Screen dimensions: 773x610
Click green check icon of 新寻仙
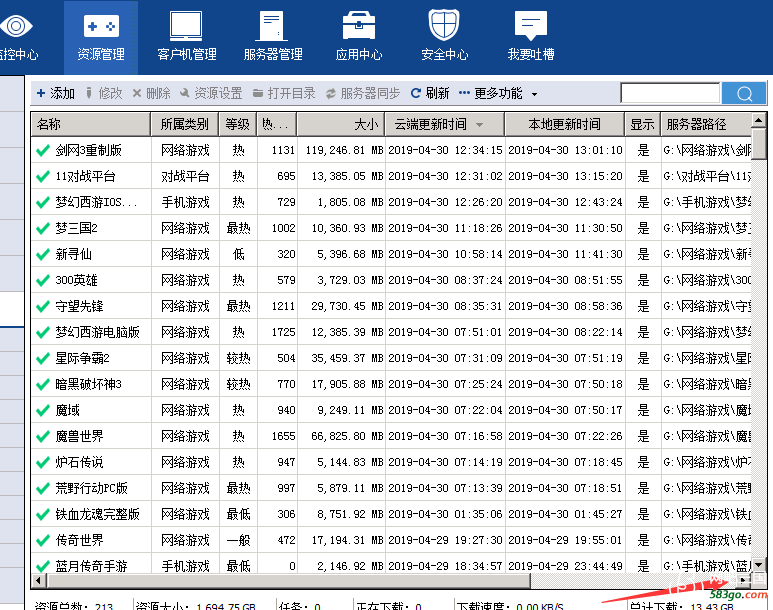[x=43, y=254]
